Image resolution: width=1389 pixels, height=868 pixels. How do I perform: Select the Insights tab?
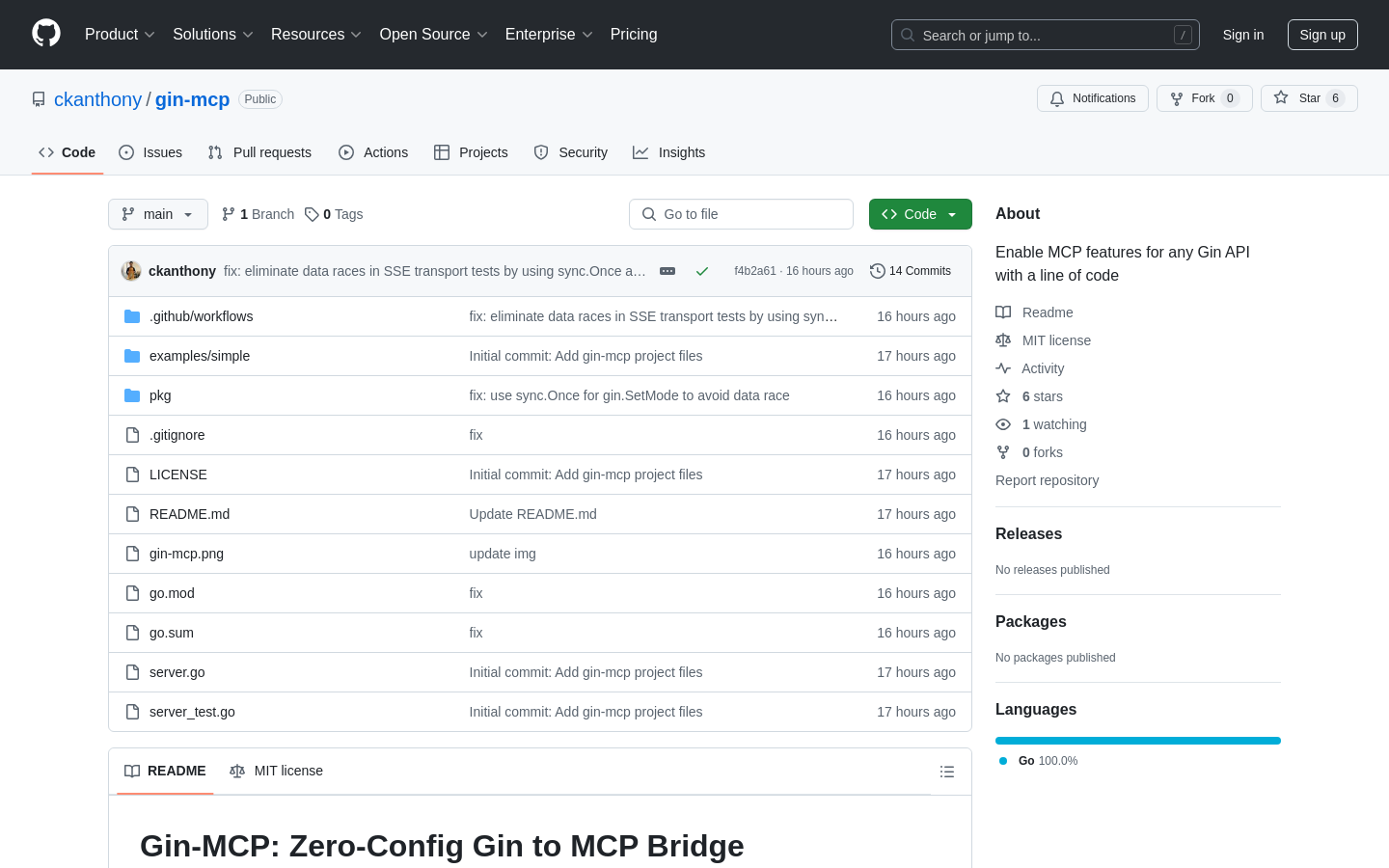pyautogui.click(x=669, y=152)
